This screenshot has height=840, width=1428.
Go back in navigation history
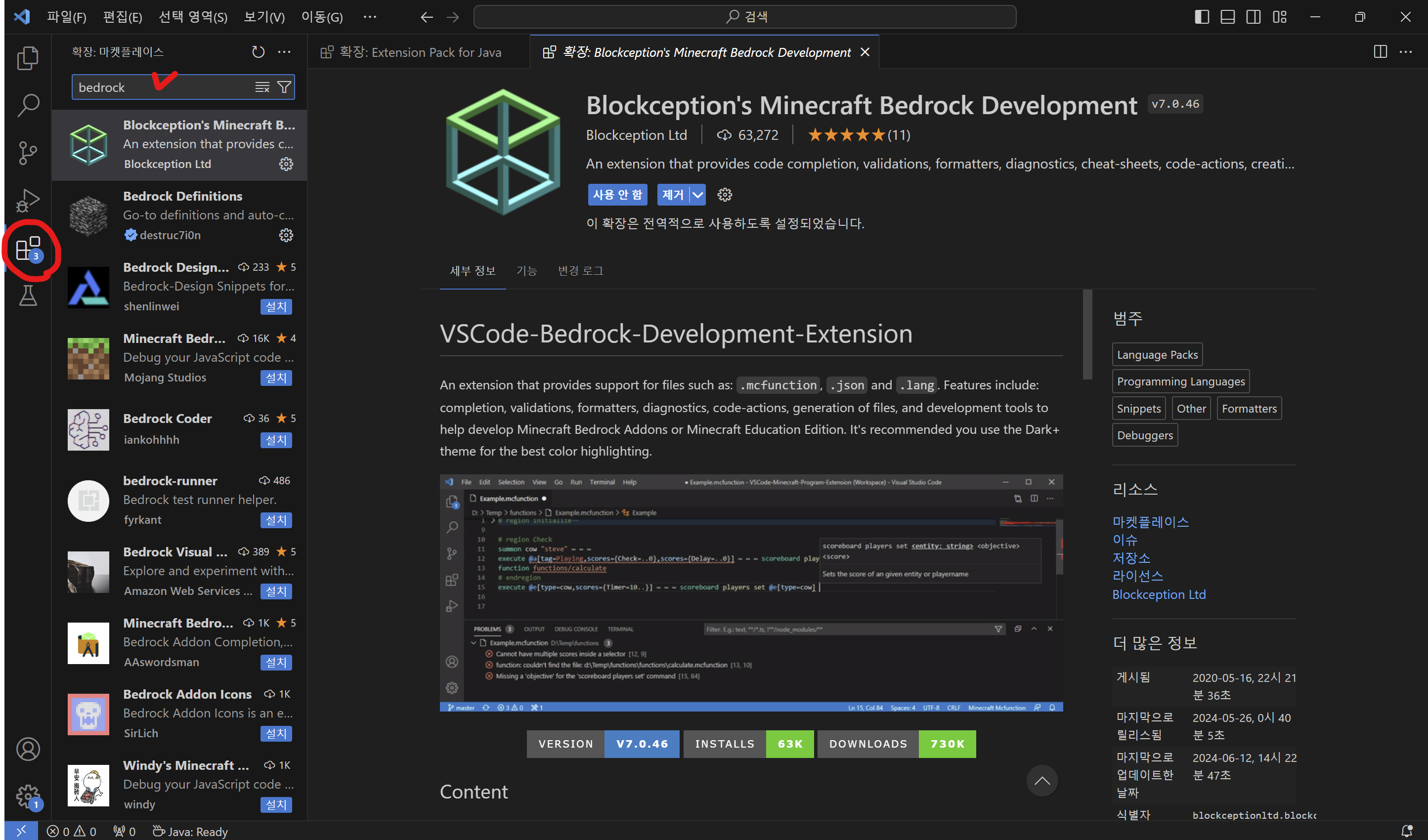[426, 17]
